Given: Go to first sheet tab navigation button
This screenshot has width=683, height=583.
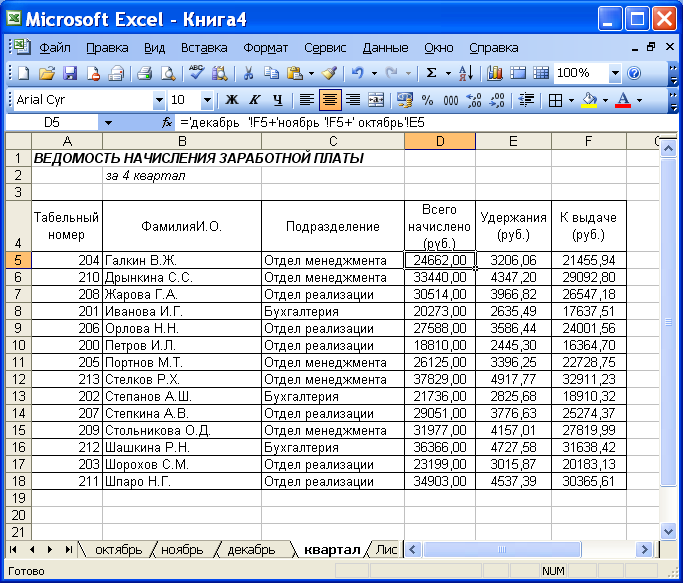Looking at the screenshot, I should (x=13, y=549).
